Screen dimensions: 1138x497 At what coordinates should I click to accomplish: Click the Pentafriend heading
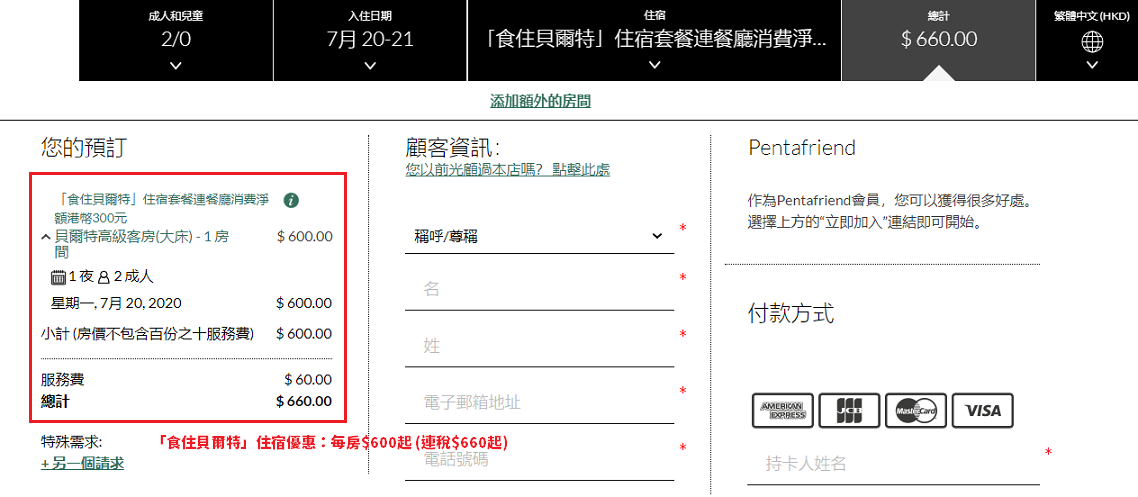(x=802, y=148)
